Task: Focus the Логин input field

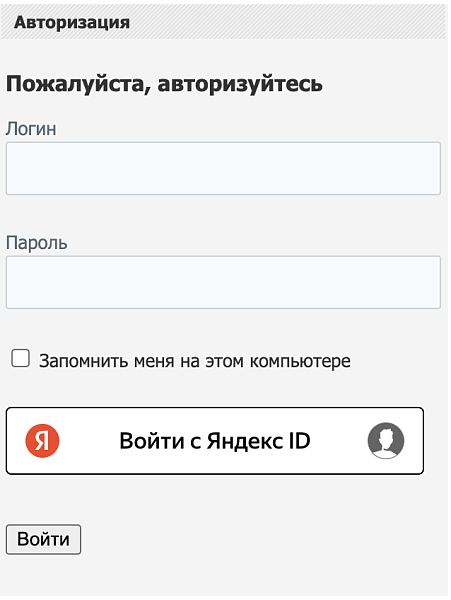Action: tap(223, 168)
